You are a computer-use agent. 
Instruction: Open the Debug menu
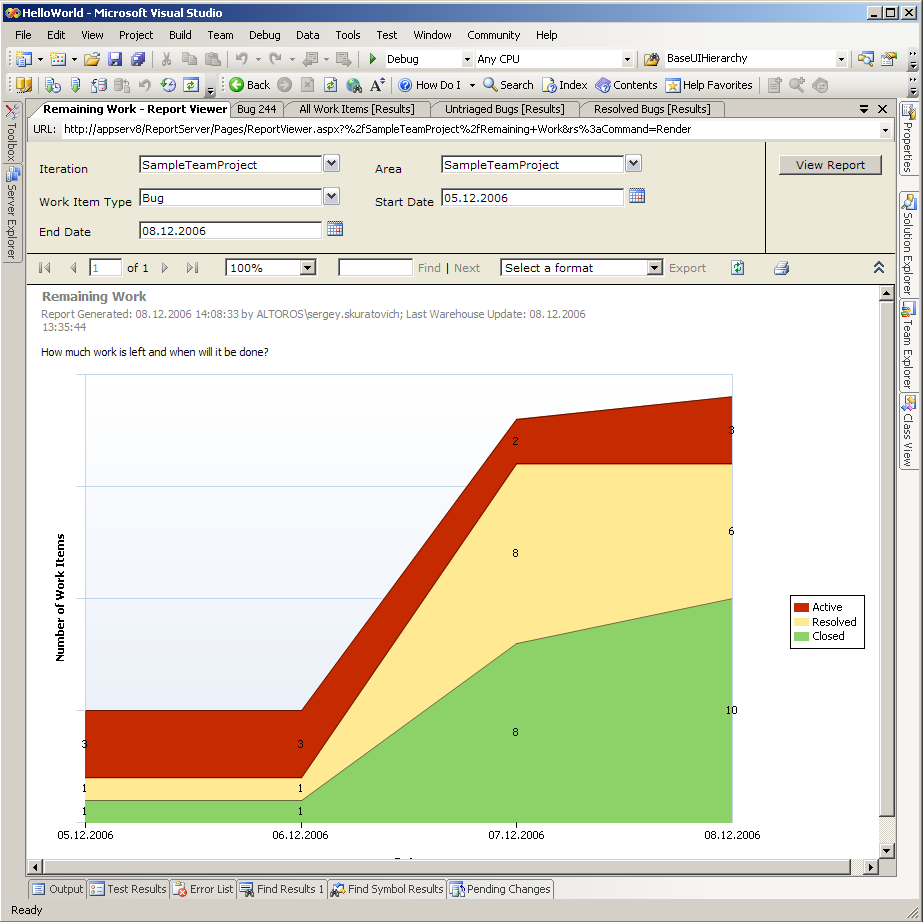pos(264,35)
